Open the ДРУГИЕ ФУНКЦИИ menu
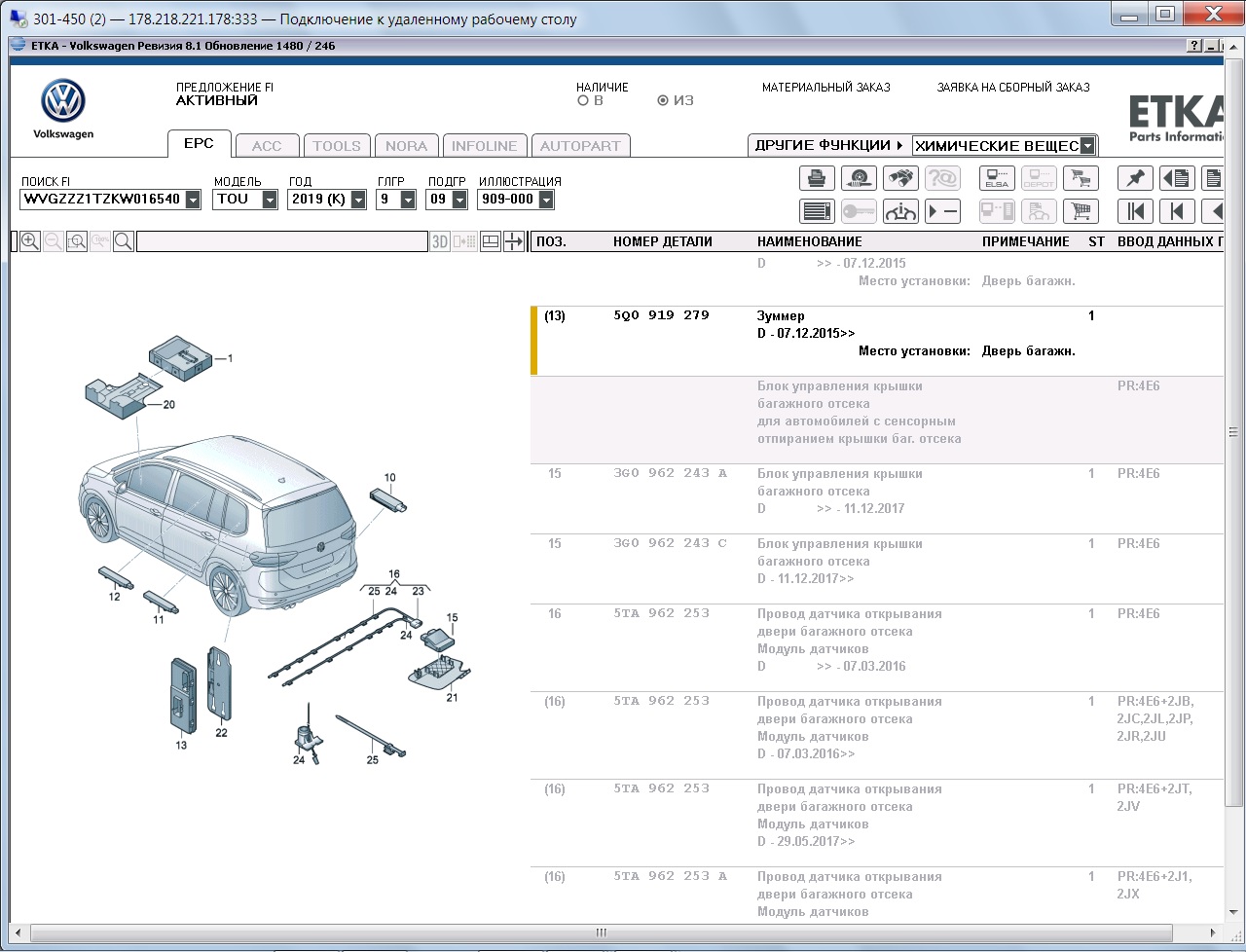The image size is (1246, 952). 829,145
